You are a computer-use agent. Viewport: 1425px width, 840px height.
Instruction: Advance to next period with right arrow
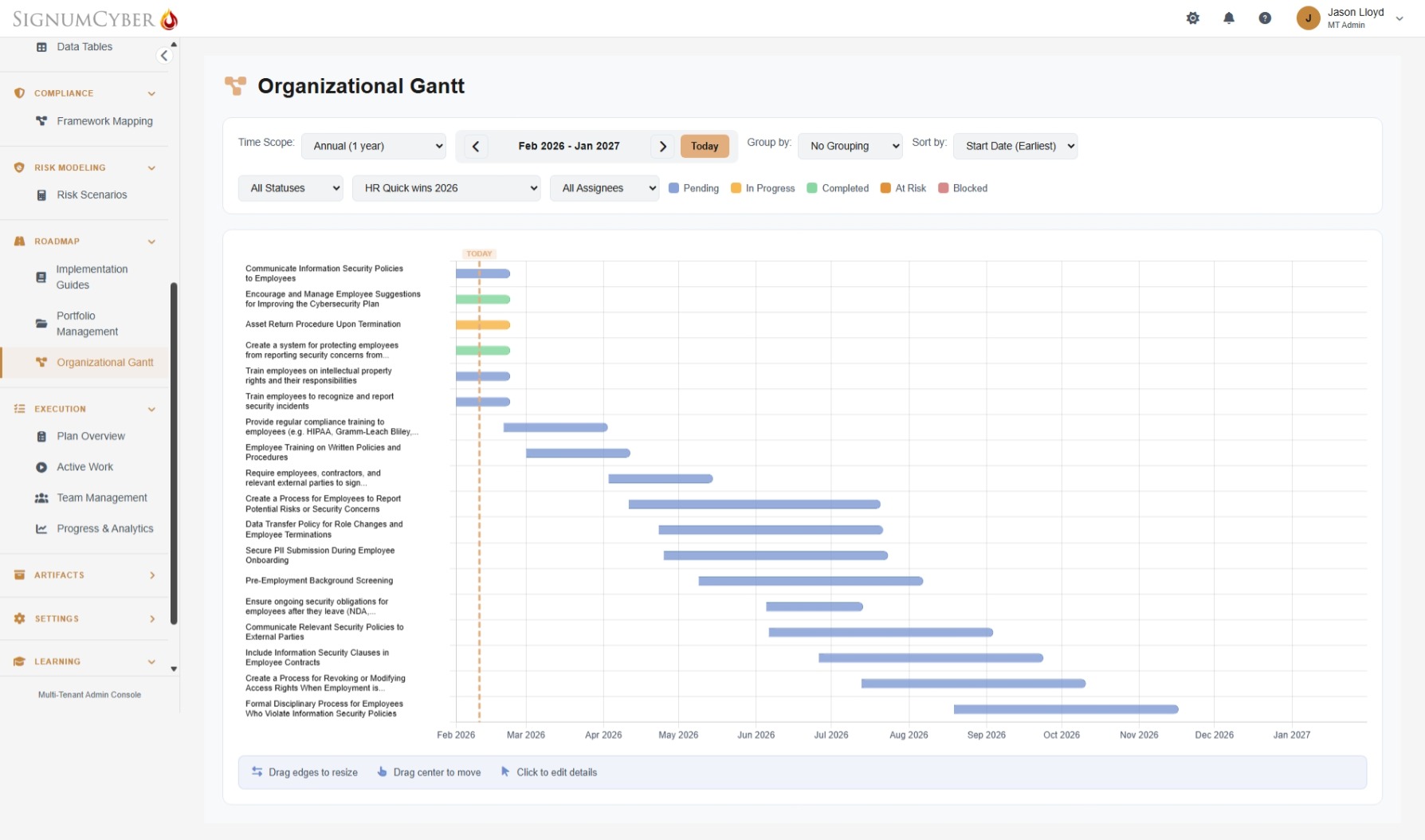click(663, 146)
